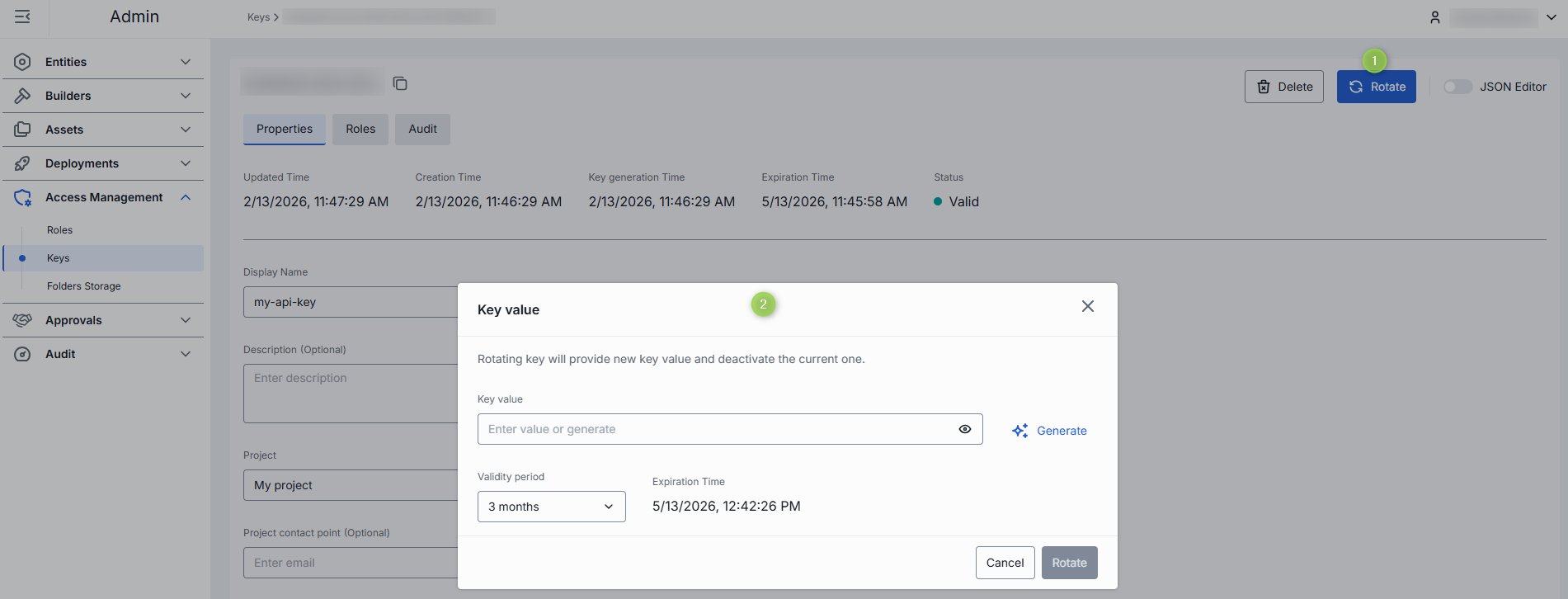Click the user profile icon
Image resolution: width=1568 pixels, height=599 pixels.
tap(1435, 17)
